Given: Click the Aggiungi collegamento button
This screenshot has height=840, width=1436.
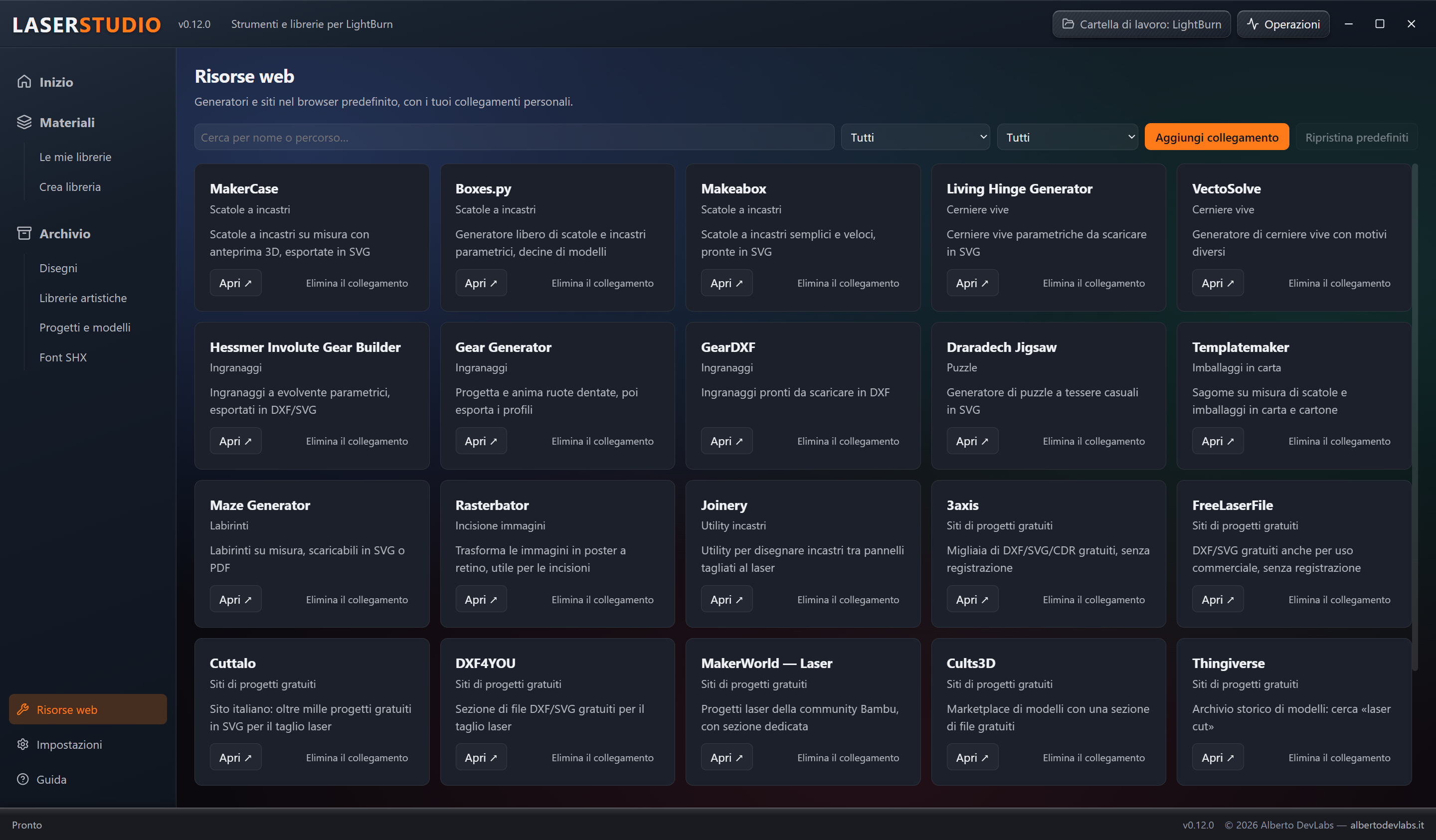Looking at the screenshot, I should point(1217,137).
